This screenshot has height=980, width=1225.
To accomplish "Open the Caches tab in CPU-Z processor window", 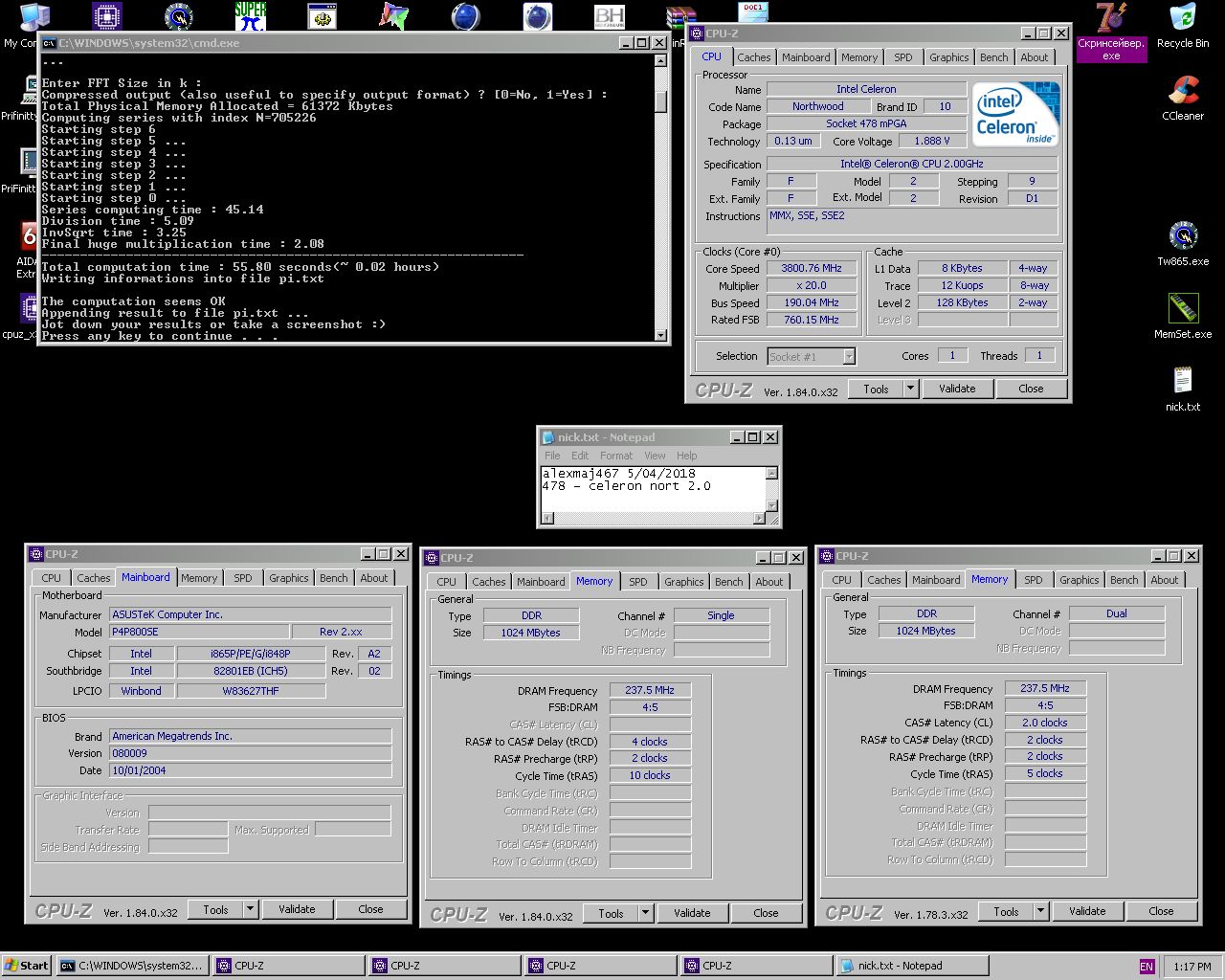I will (754, 57).
